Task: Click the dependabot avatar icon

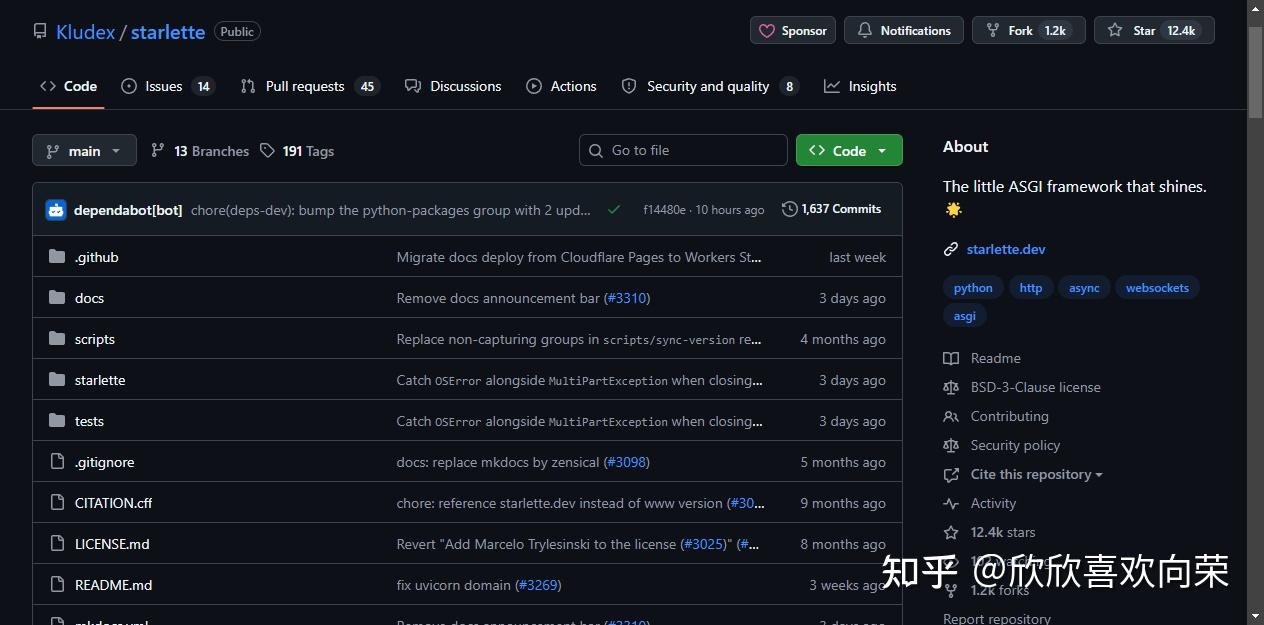Action: point(56,210)
